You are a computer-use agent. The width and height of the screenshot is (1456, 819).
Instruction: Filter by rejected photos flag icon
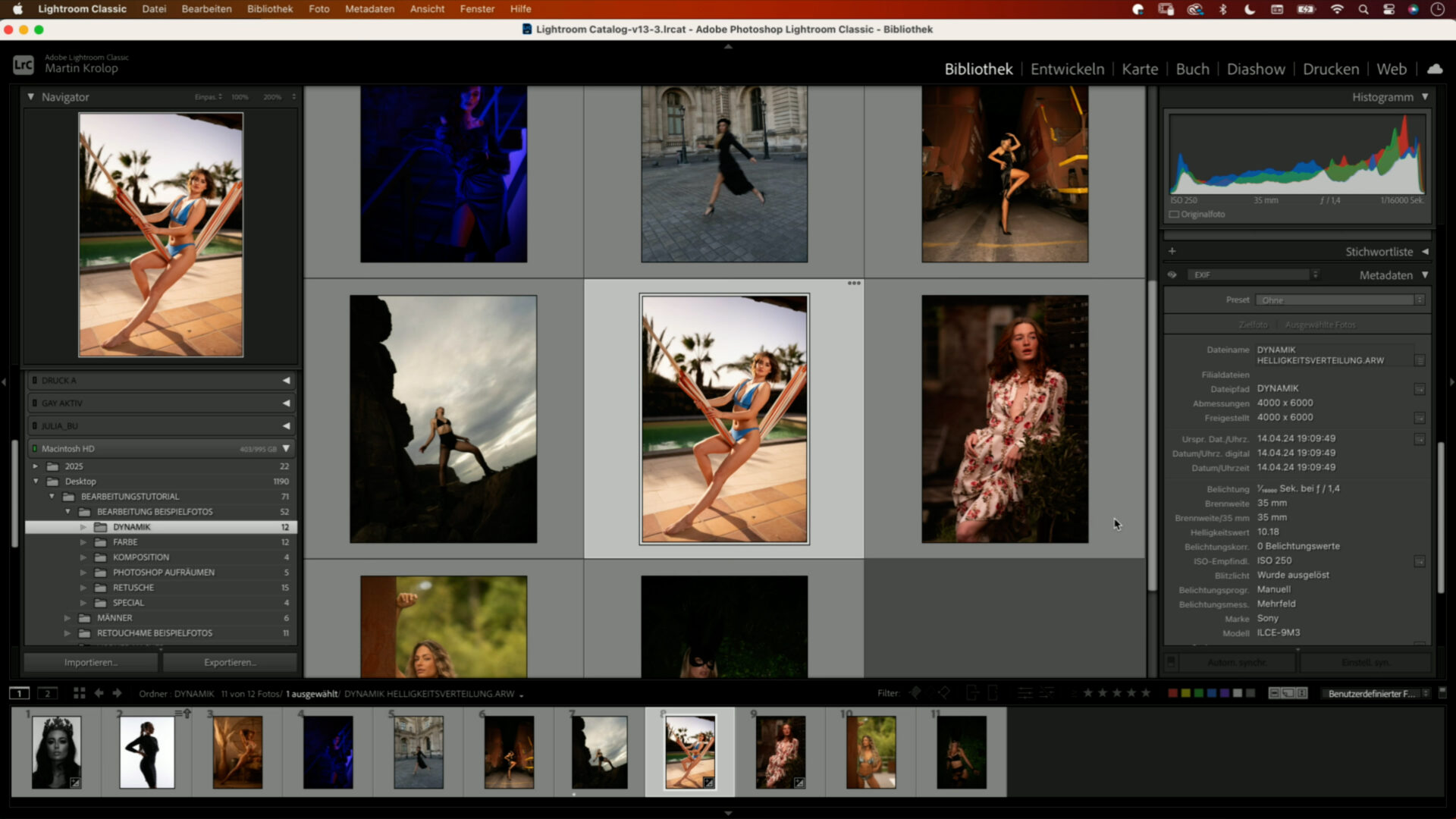944,693
